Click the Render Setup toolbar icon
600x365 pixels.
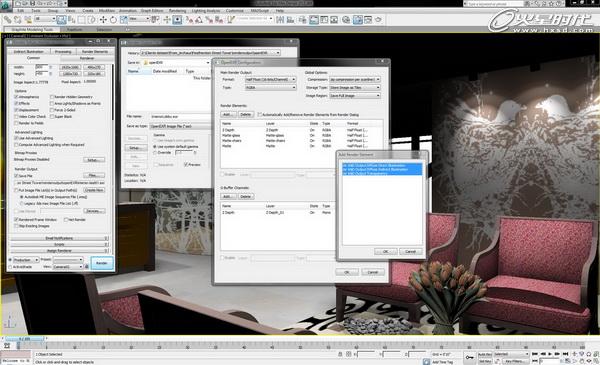click(x=357, y=20)
